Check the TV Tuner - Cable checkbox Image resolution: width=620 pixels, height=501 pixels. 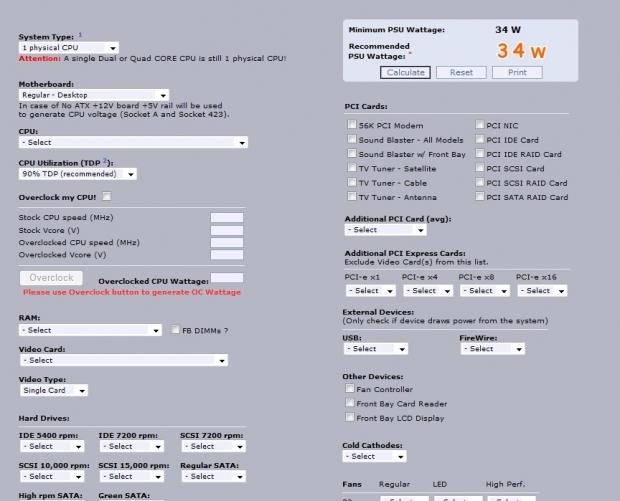352,182
